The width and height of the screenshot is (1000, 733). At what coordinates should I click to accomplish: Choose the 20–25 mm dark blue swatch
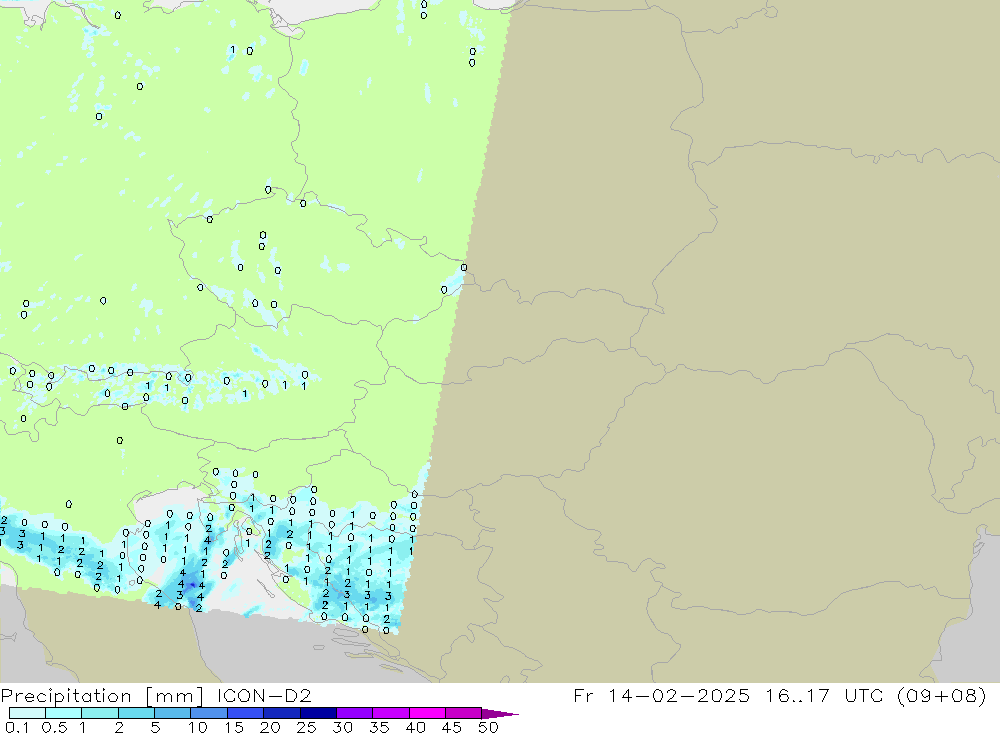point(282,713)
